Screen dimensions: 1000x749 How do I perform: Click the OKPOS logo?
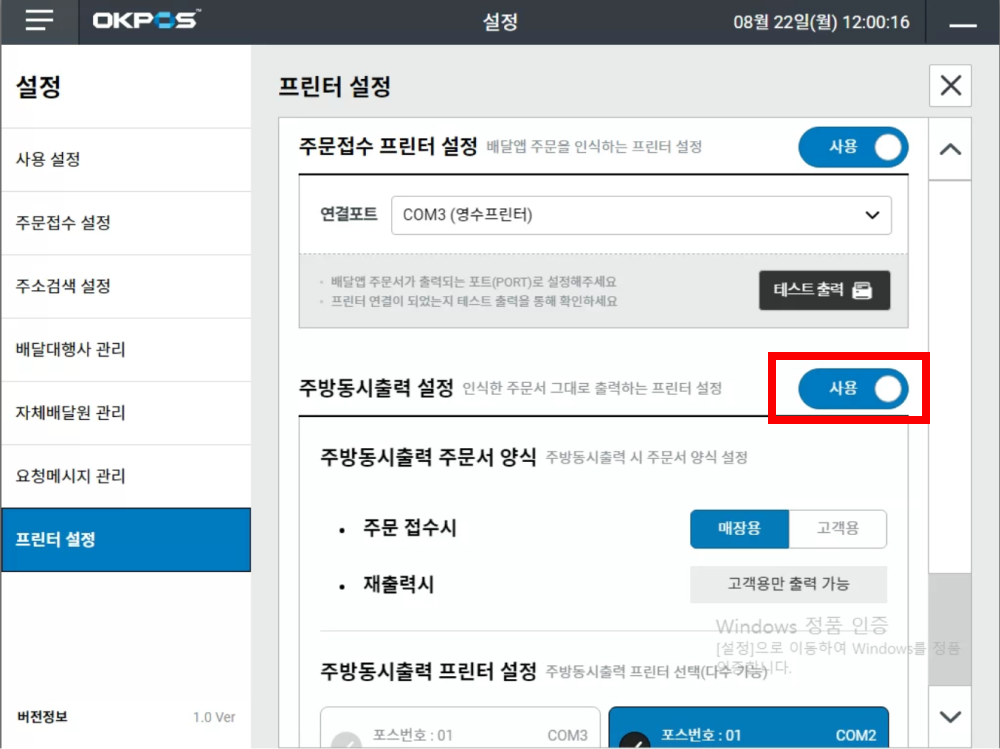coord(145,21)
